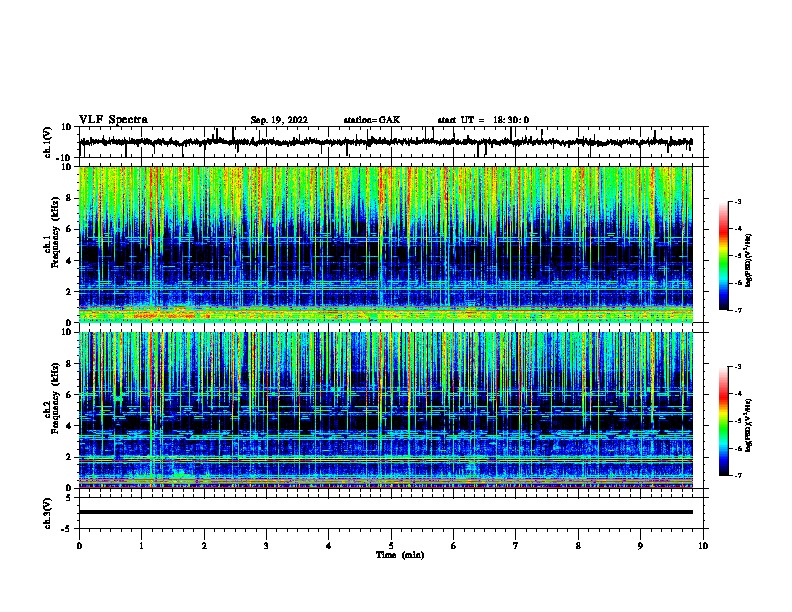Select the ch.3(V) axis label

47,513
